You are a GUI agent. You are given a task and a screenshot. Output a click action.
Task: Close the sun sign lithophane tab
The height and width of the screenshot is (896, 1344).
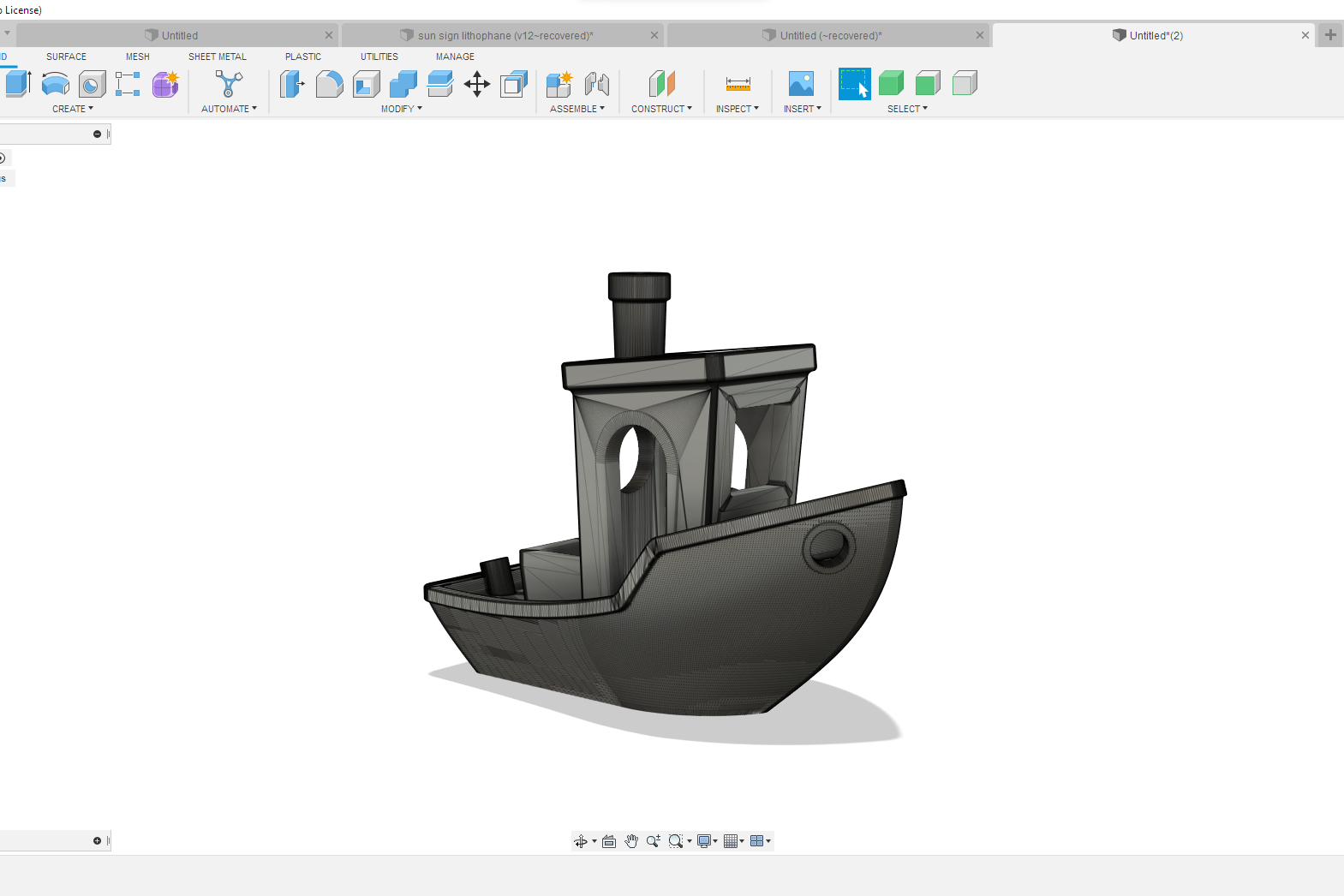[x=654, y=35]
